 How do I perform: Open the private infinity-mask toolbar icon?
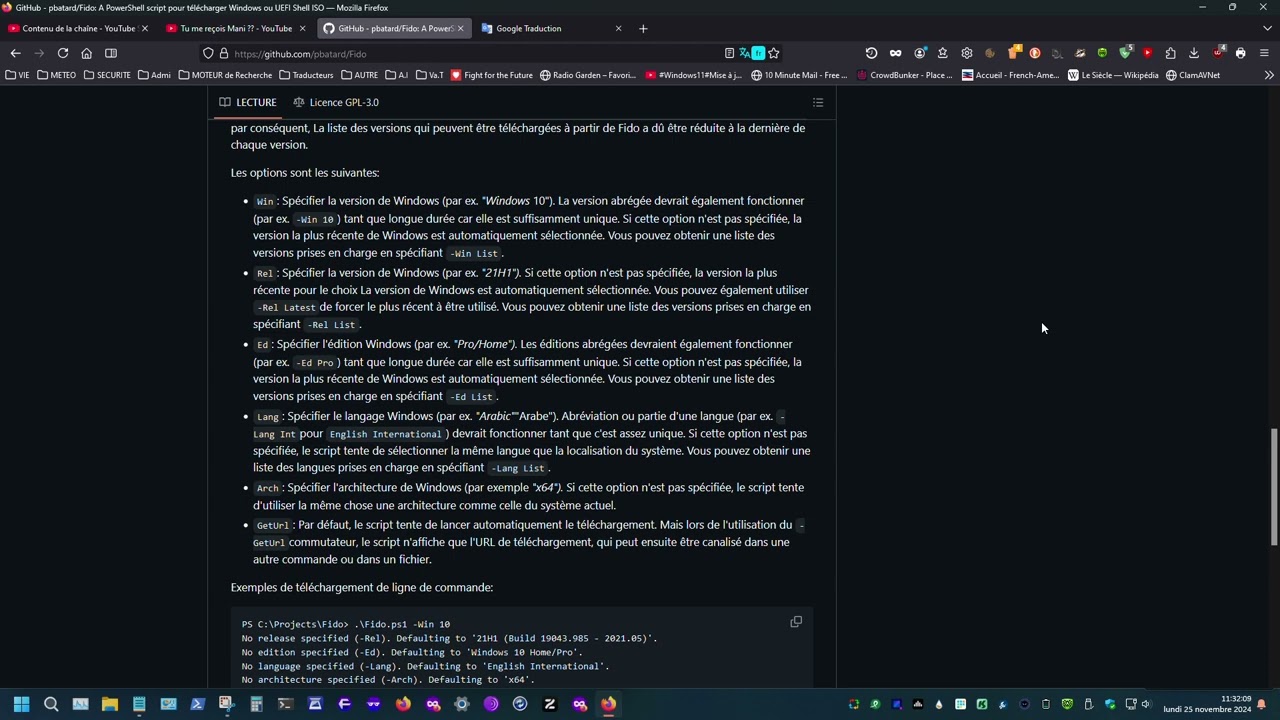pos(895,53)
